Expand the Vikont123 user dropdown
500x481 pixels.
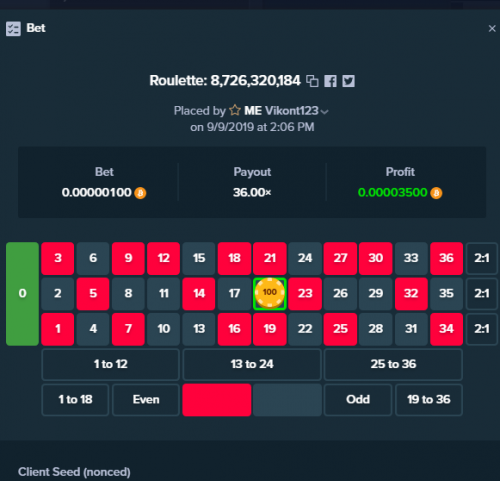click(324, 112)
